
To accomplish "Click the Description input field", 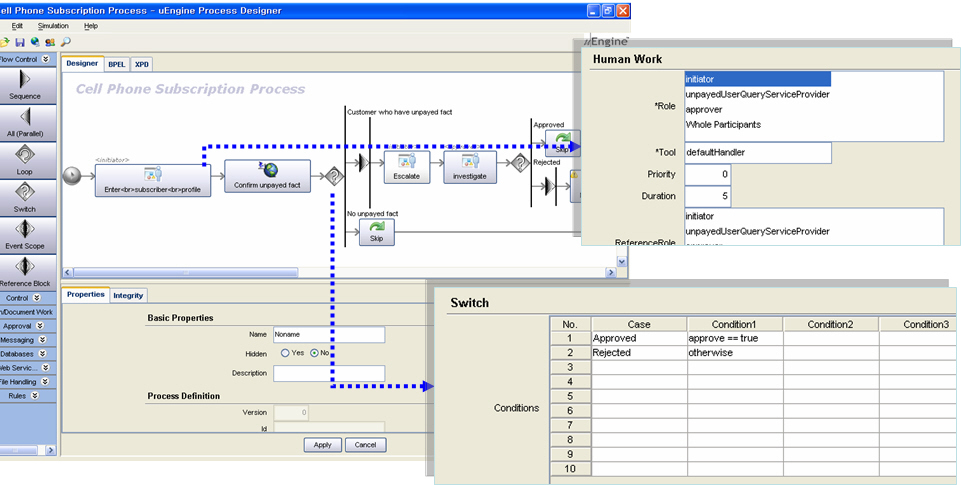I will coord(329,373).
